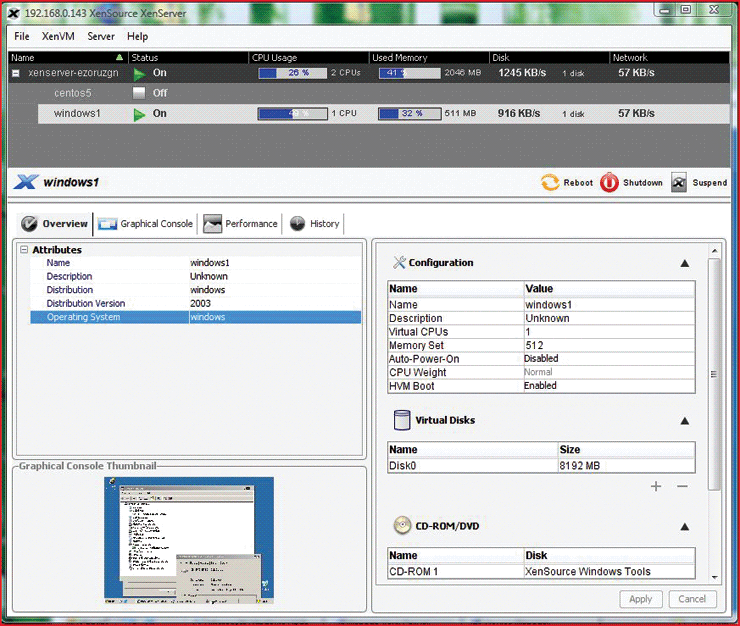740x626 pixels.
Task: Collapse the Configuration section triangle
Action: coord(685,263)
